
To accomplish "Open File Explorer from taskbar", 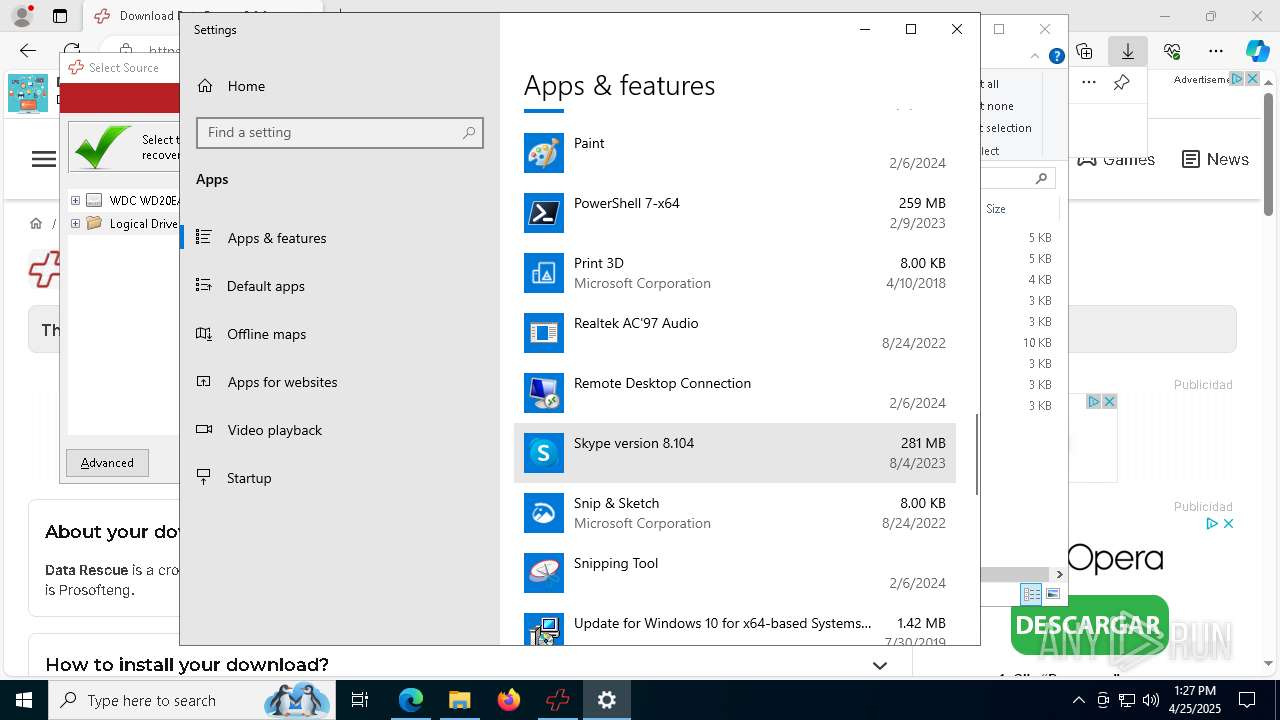I will (459, 700).
